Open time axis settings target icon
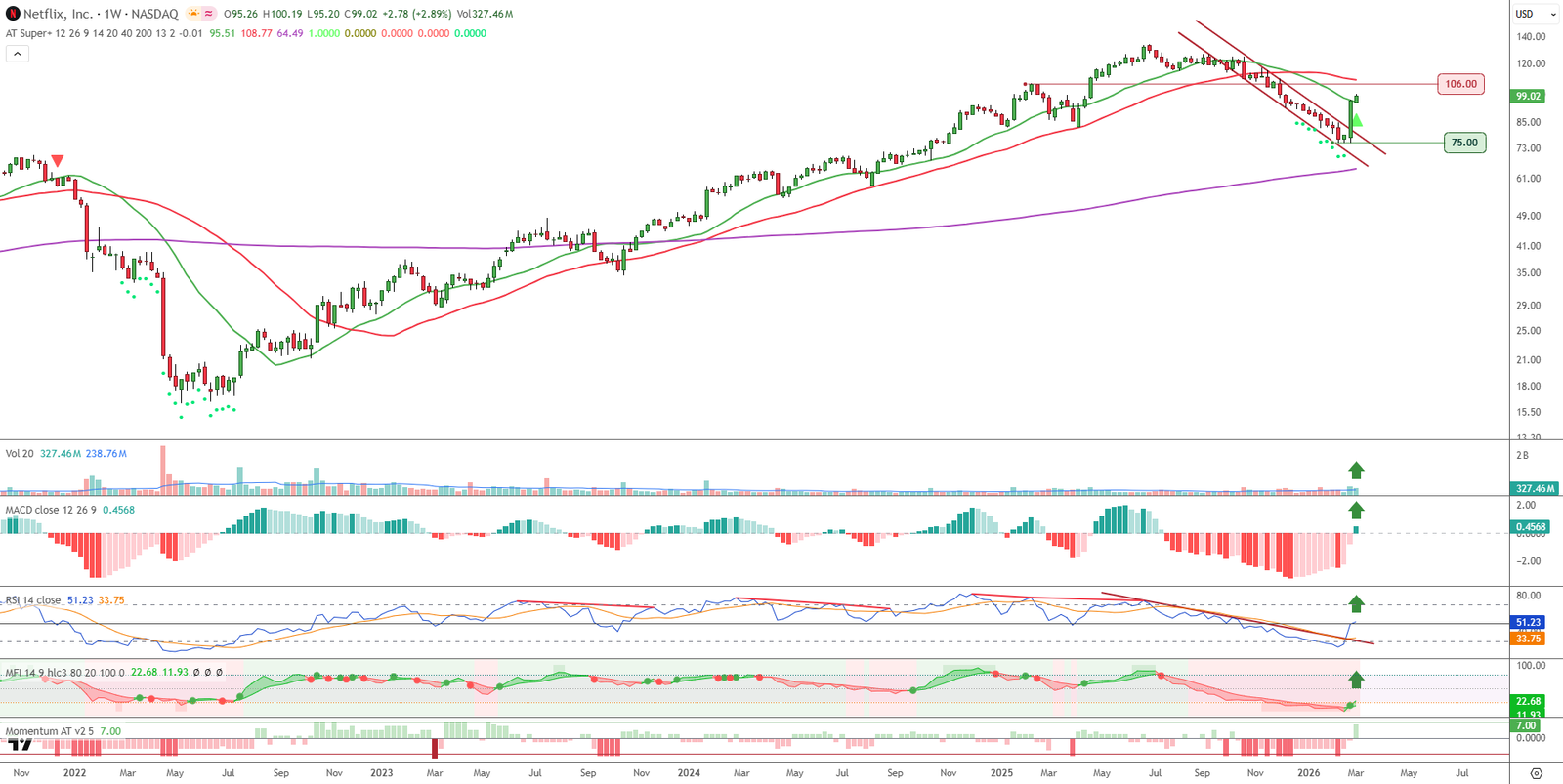Viewport: 1563px width, 784px height. coord(1536,773)
